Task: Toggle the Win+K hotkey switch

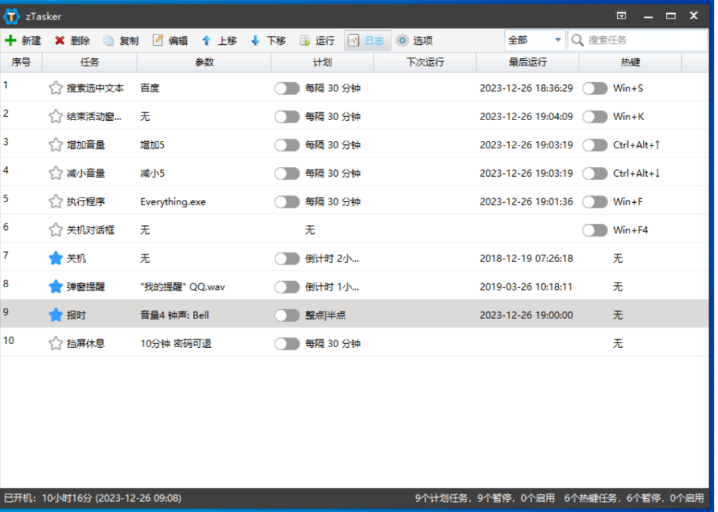Action: 595,116
